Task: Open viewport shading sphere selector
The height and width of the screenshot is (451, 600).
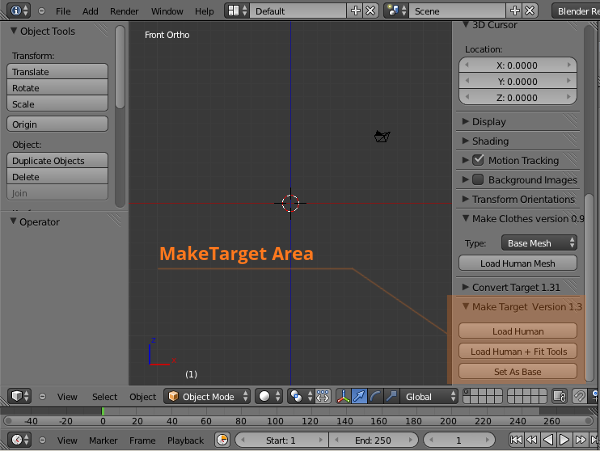Action: click(269, 396)
